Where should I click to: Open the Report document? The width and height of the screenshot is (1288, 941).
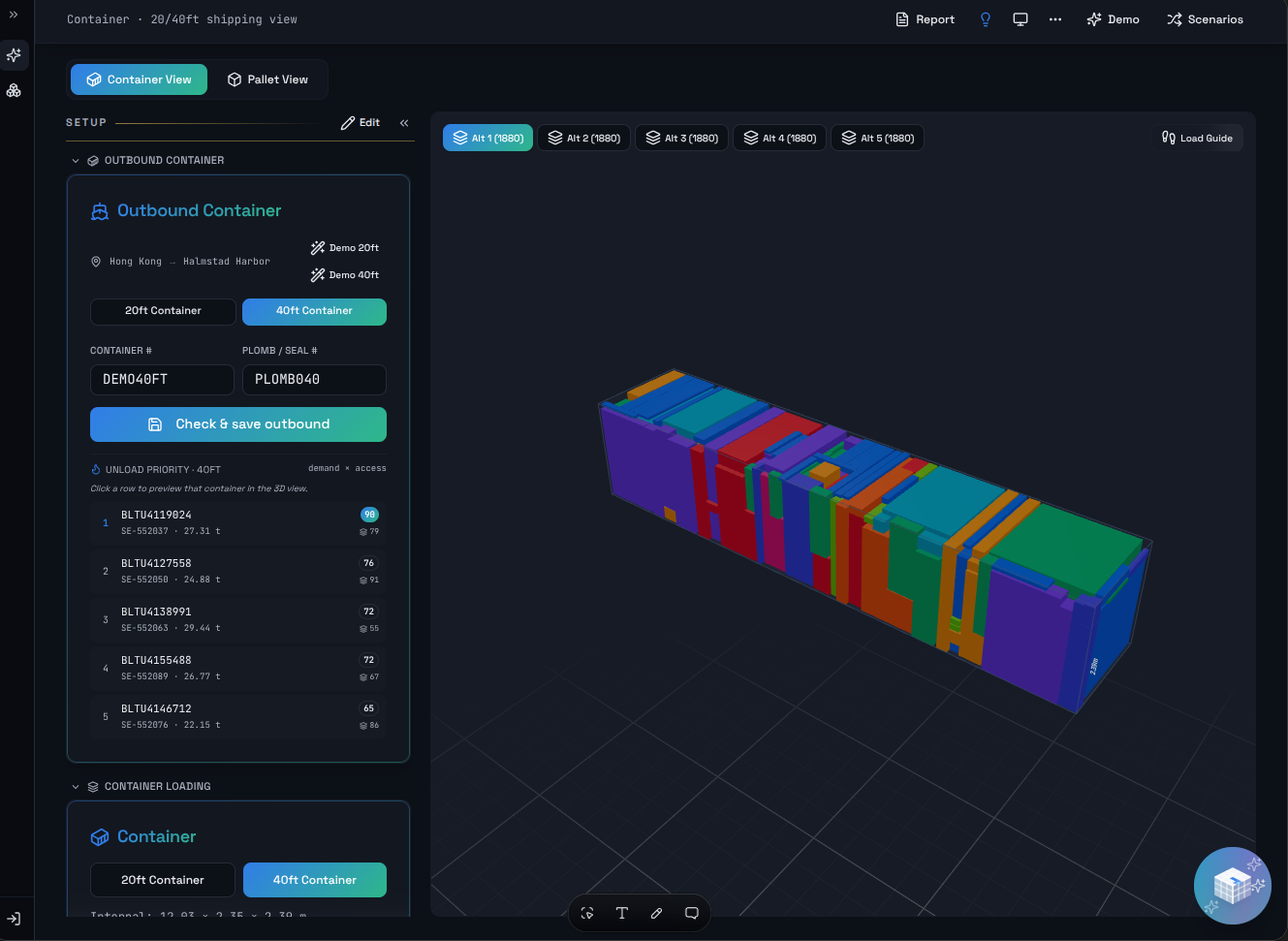(925, 19)
